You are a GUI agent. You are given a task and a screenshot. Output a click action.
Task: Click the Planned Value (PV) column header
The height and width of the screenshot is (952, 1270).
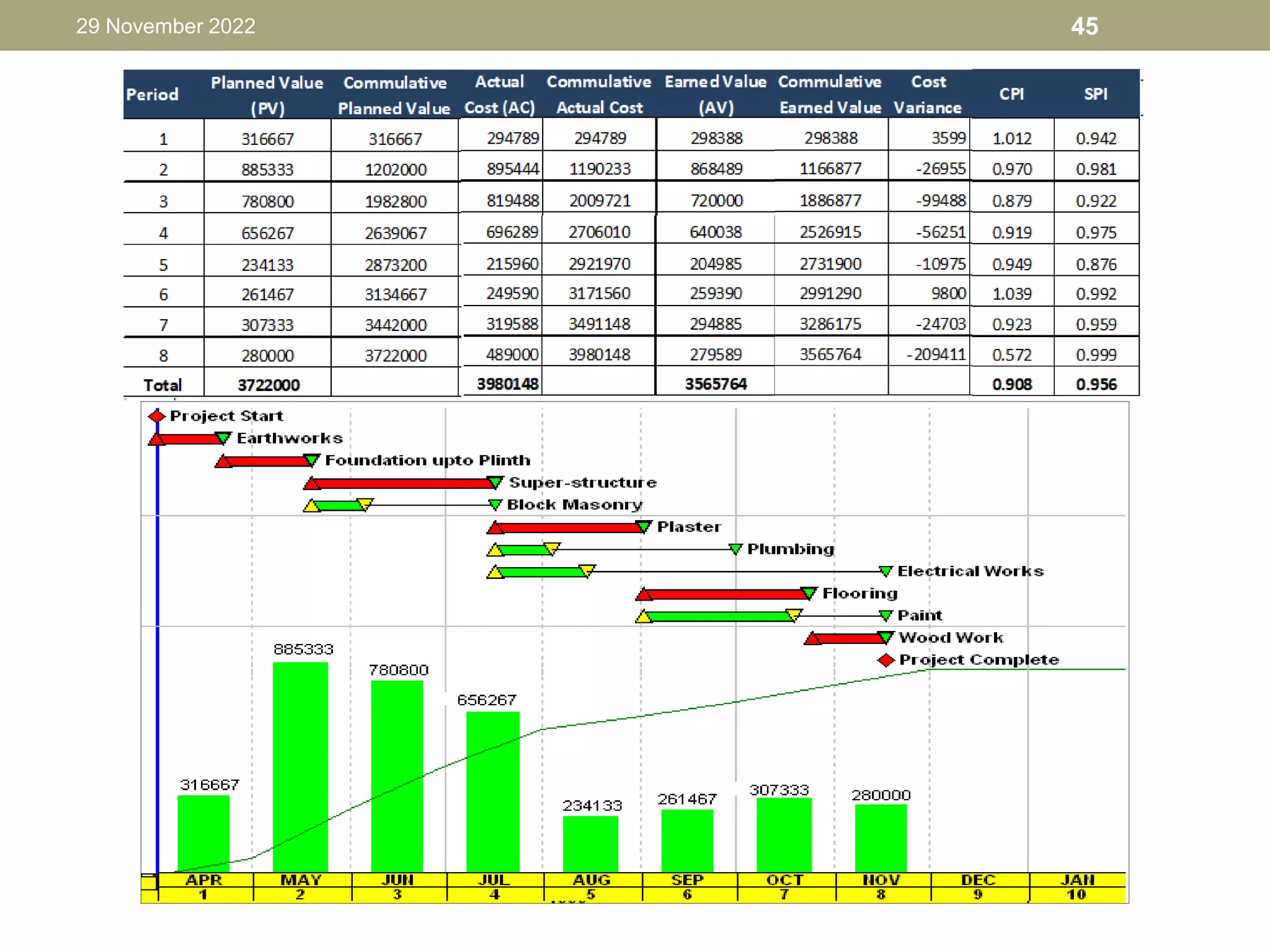coord(267,95)
